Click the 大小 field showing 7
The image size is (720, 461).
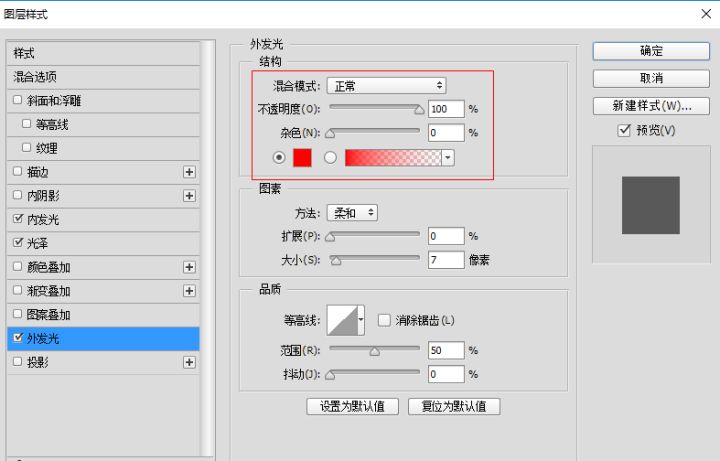[x=446, y=260]
